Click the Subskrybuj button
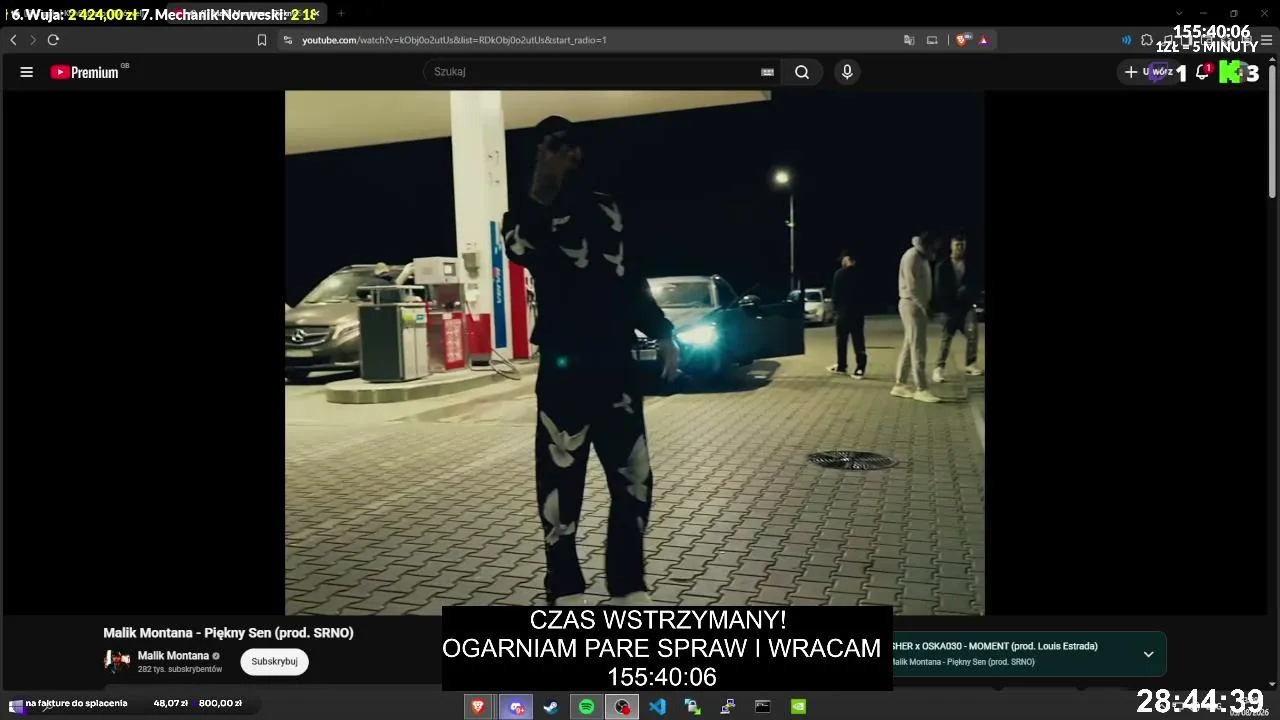 pos(274,661)
